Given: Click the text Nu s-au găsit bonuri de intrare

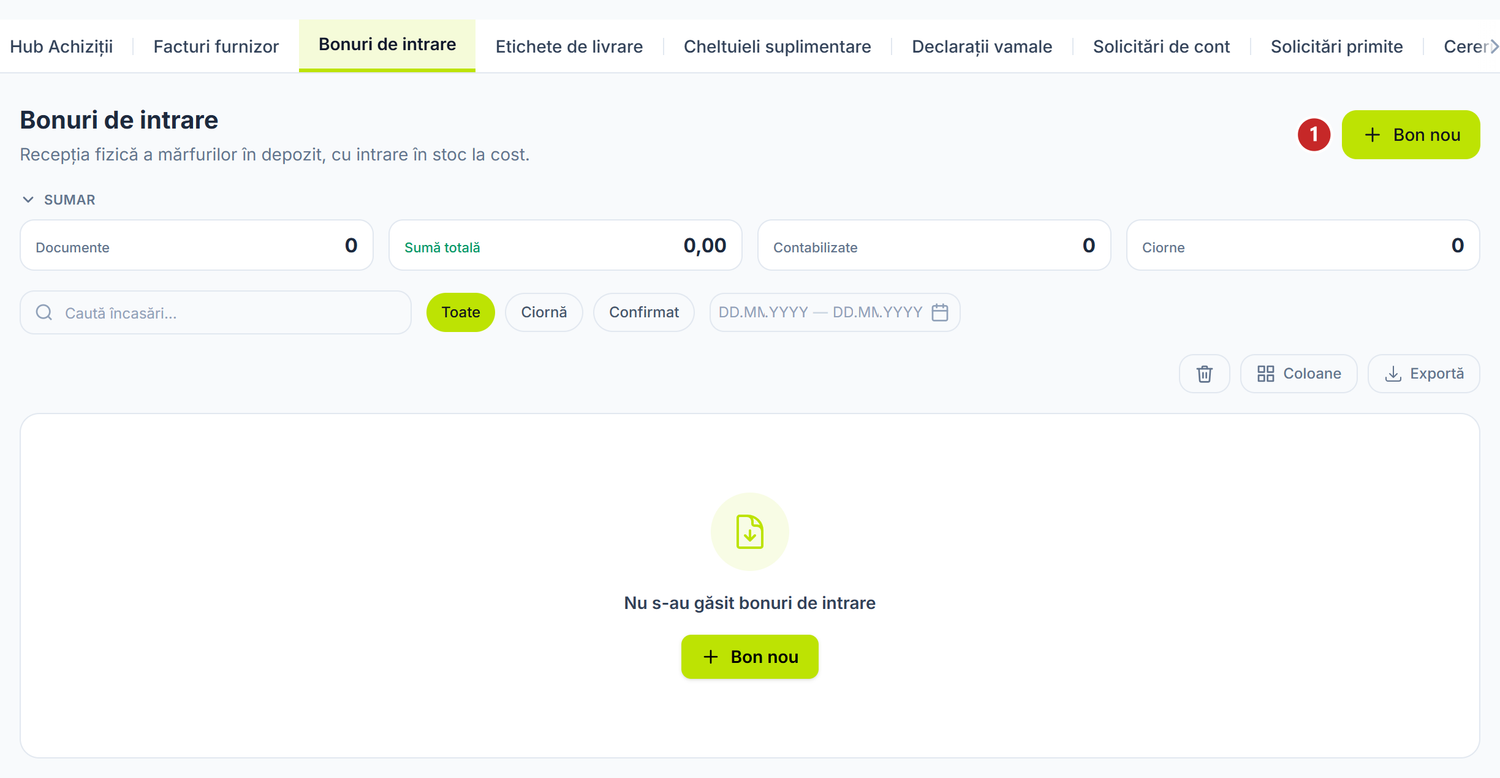Looking at the screenshot, I should (750, 603).
